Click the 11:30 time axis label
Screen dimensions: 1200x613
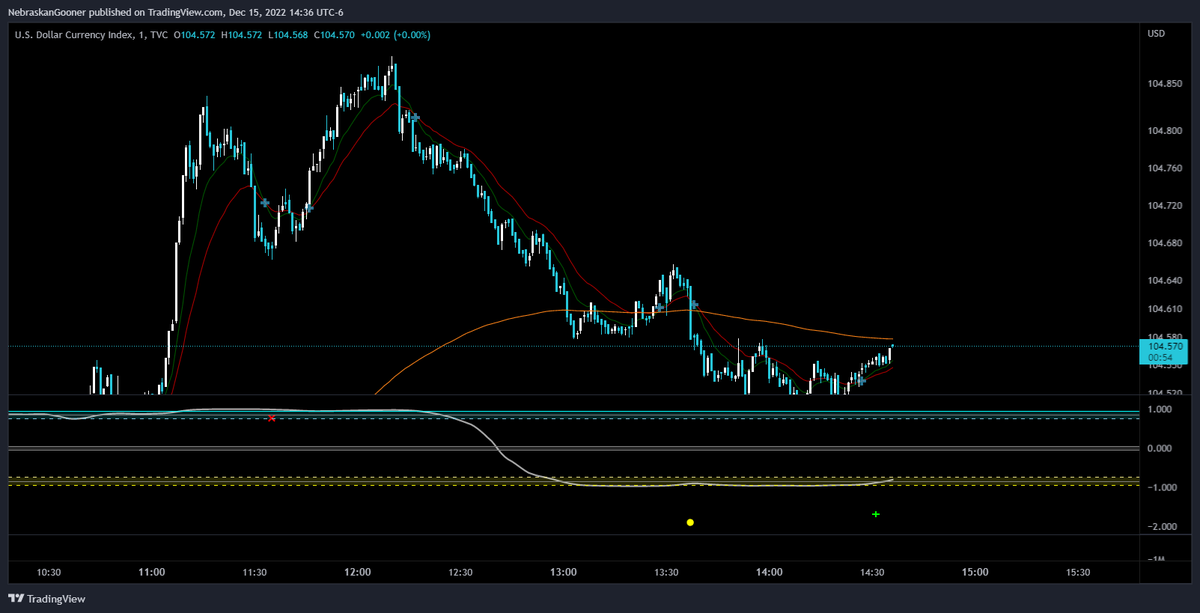[x=255, y=573]
